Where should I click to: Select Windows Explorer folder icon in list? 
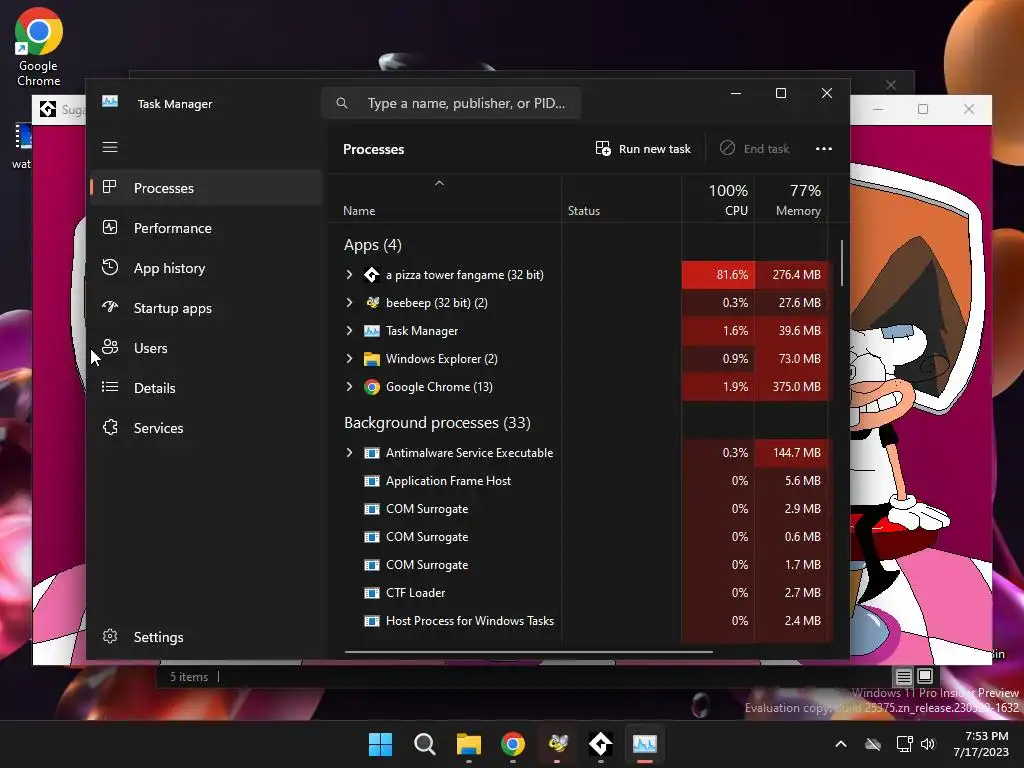click(x=372, y=359)
